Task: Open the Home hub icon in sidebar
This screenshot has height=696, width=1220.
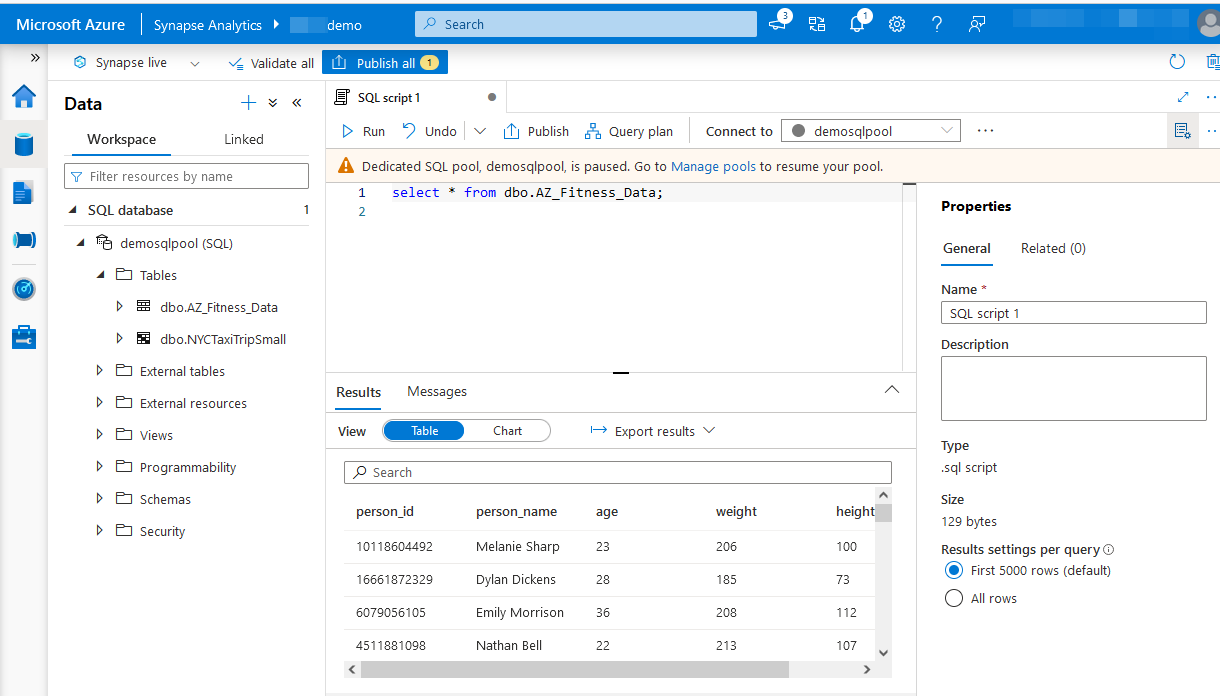Action: point(24,97)
